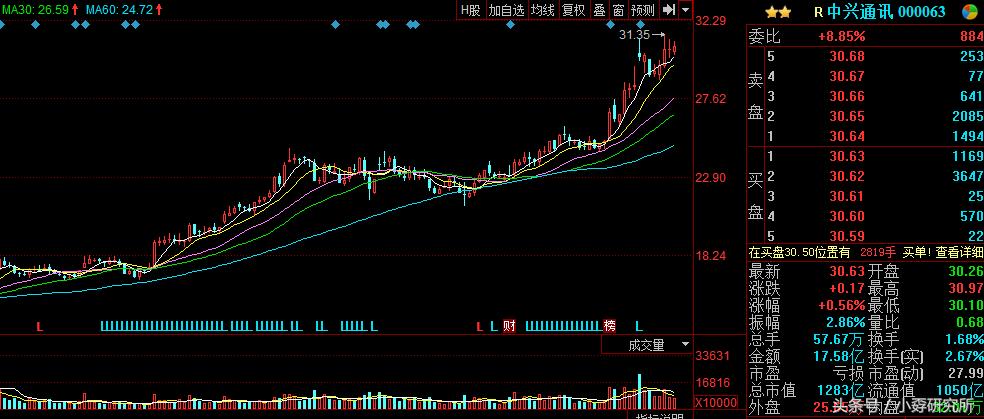Click sell level 2 volume 2085

pos(970,117)
